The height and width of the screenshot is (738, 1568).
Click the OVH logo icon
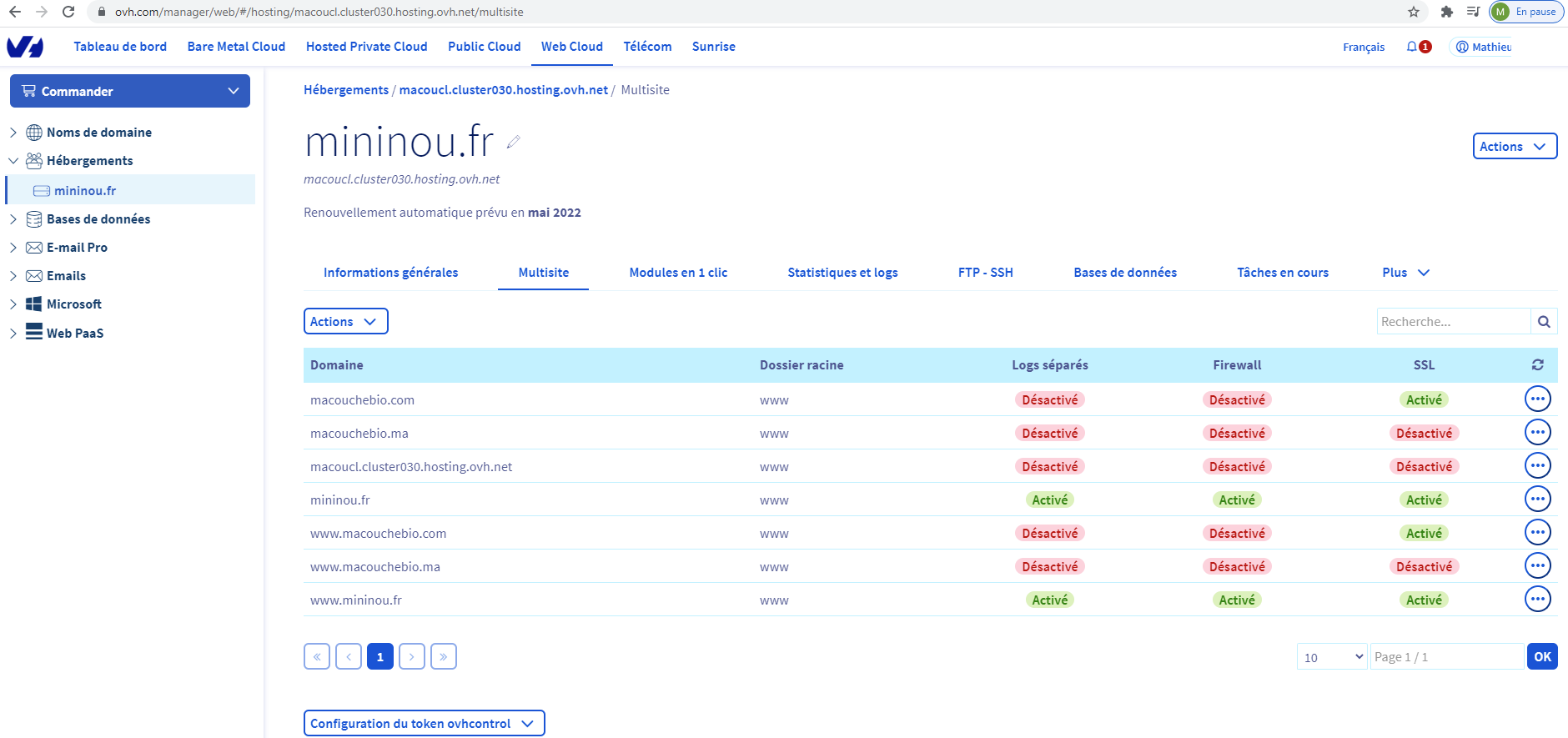[25, 47]
